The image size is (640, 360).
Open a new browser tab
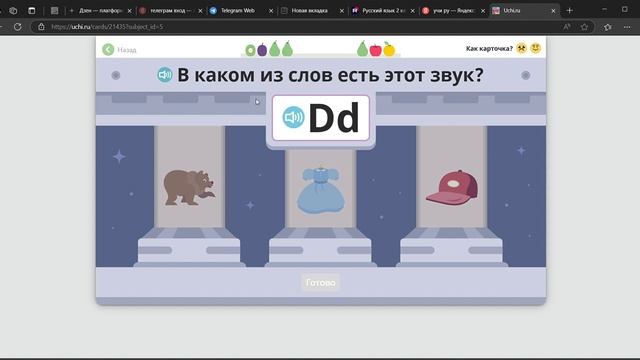tap(570, 11)
